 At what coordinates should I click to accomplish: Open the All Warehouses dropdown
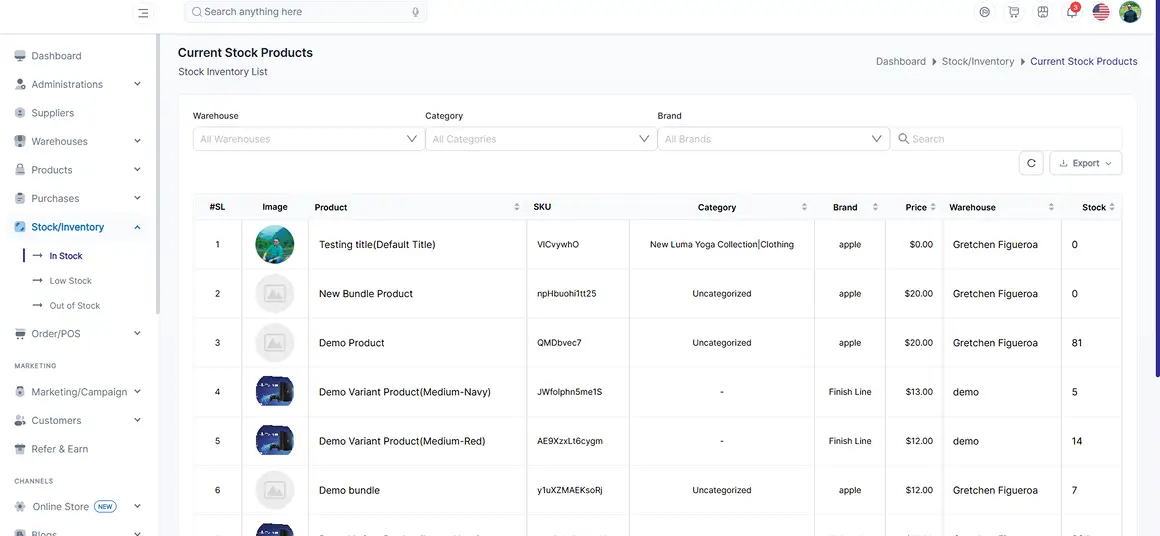point(308,139)
